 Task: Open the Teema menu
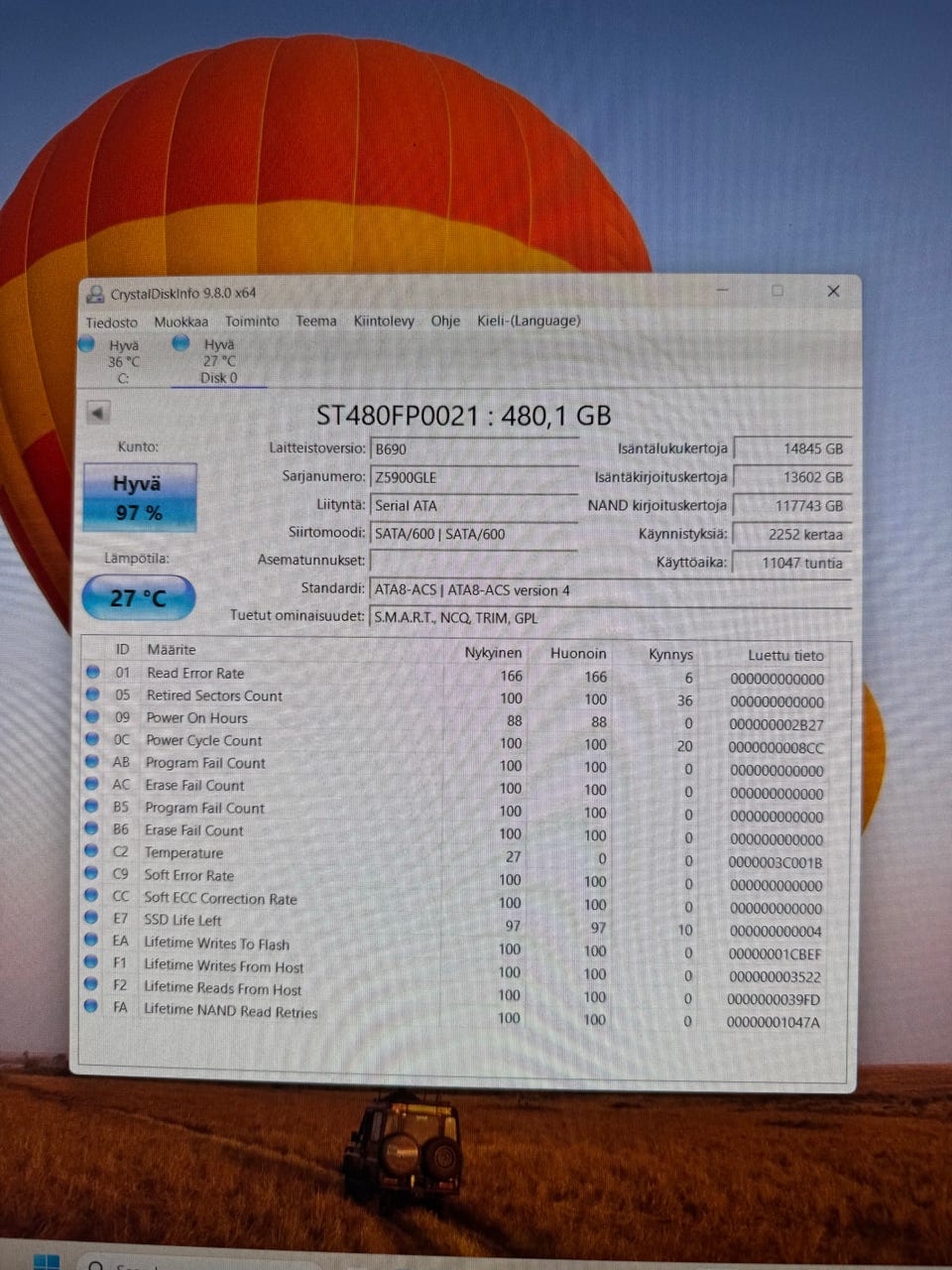pos(316,320)
